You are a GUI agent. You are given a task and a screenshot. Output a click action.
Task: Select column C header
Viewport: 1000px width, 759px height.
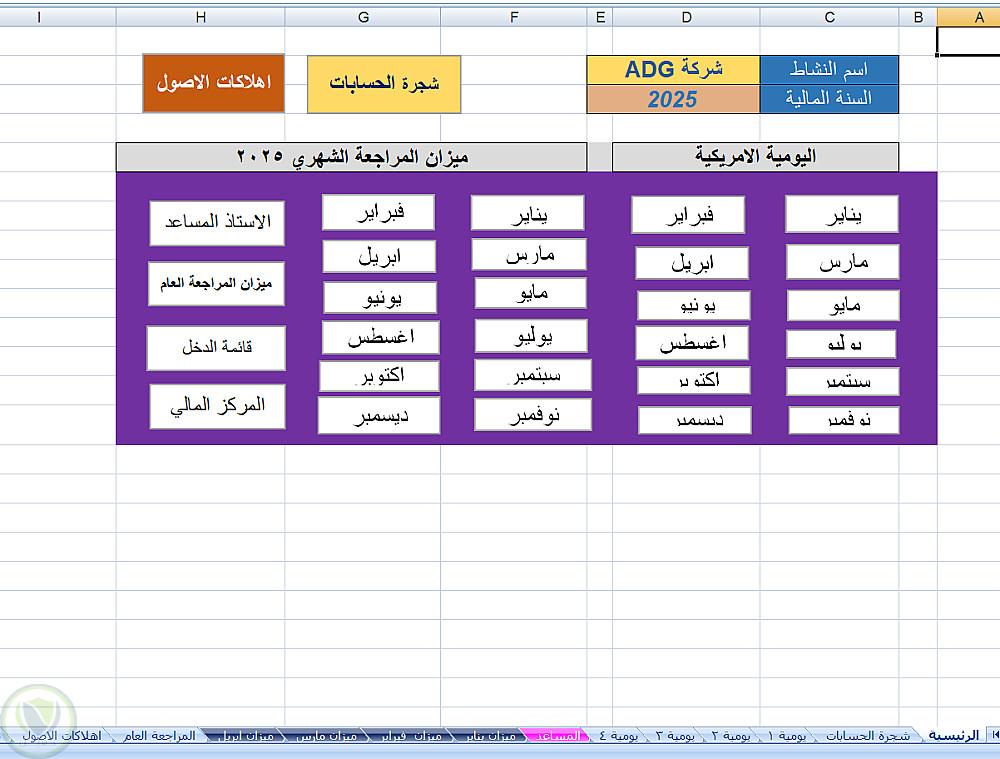(829, 17)
